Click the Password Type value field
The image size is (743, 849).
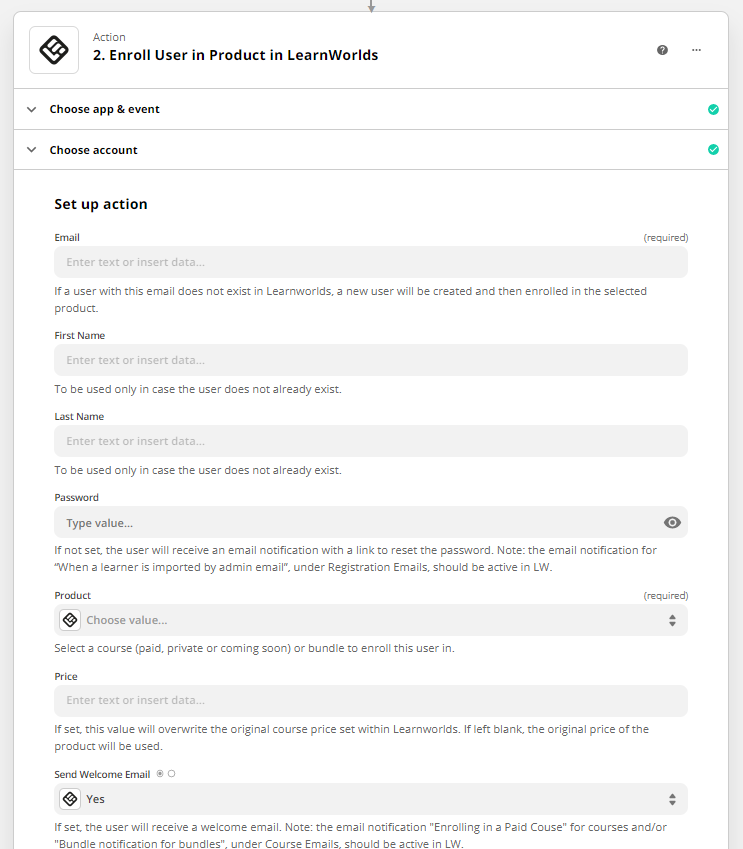350,522
